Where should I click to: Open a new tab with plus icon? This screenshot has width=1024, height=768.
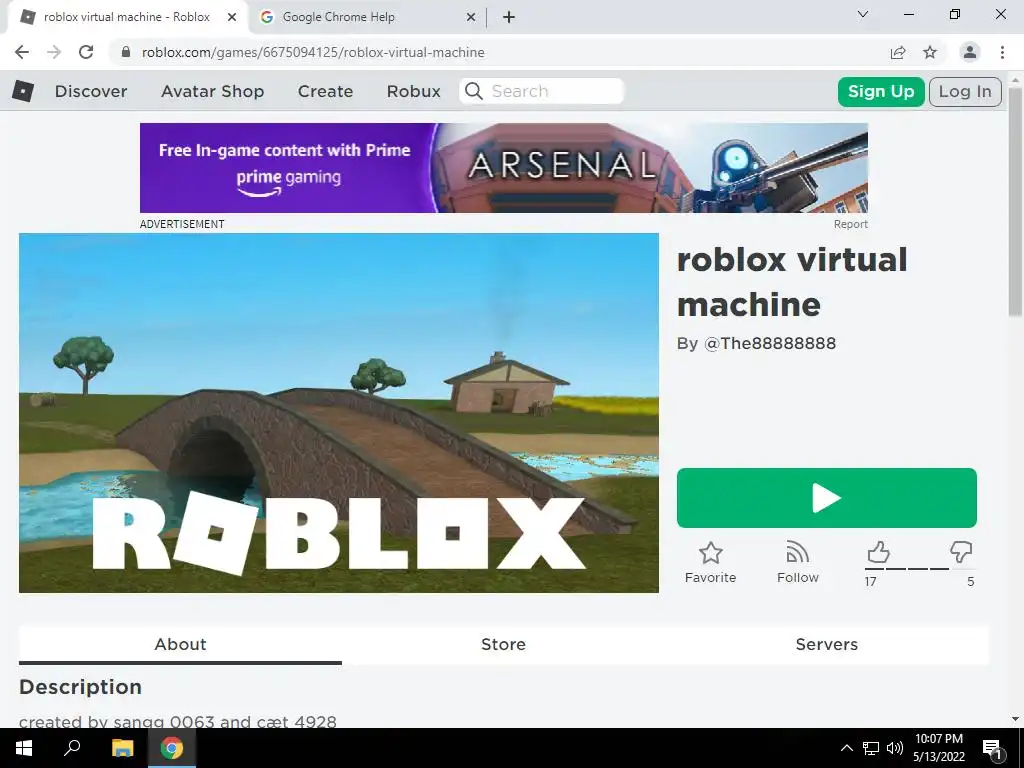tap(509, 17)
